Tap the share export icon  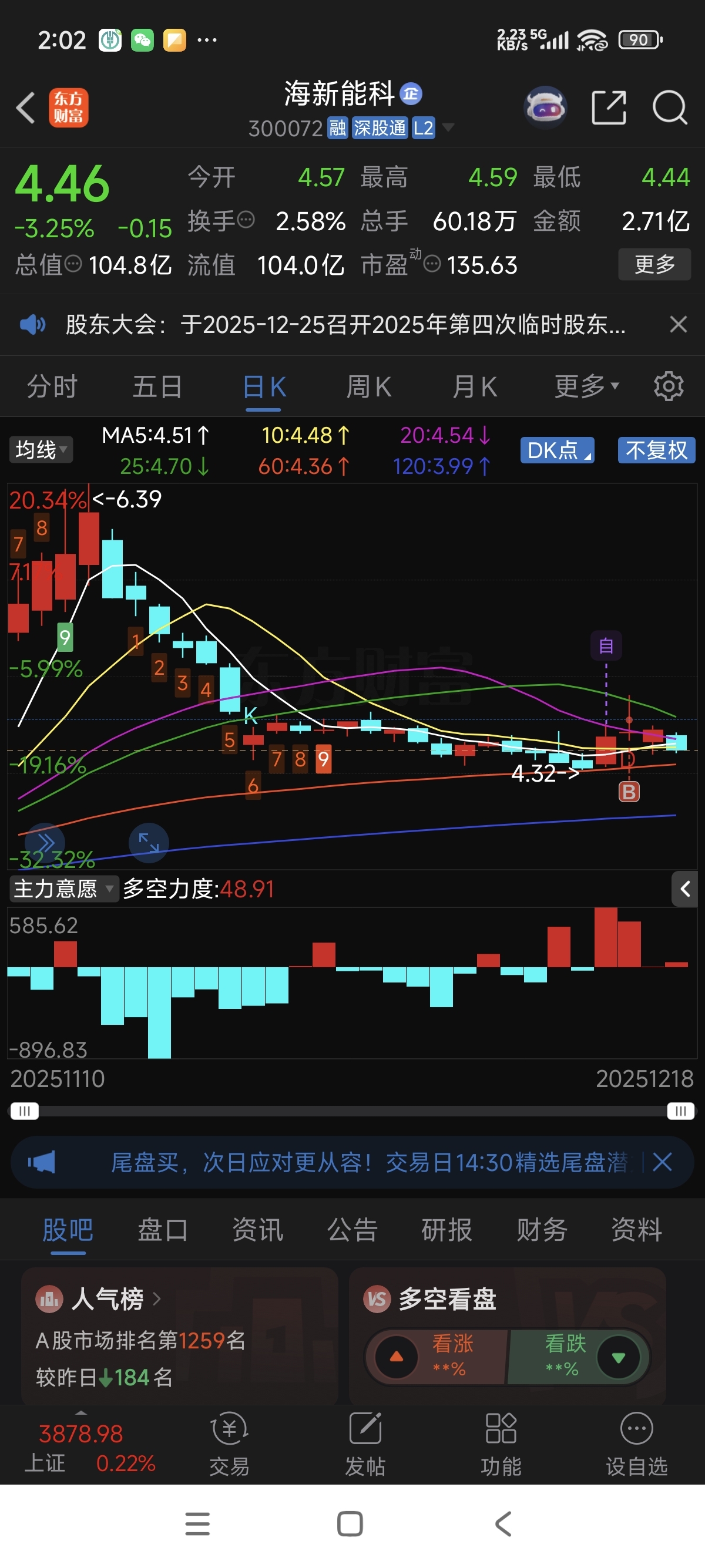pos(609,107)
